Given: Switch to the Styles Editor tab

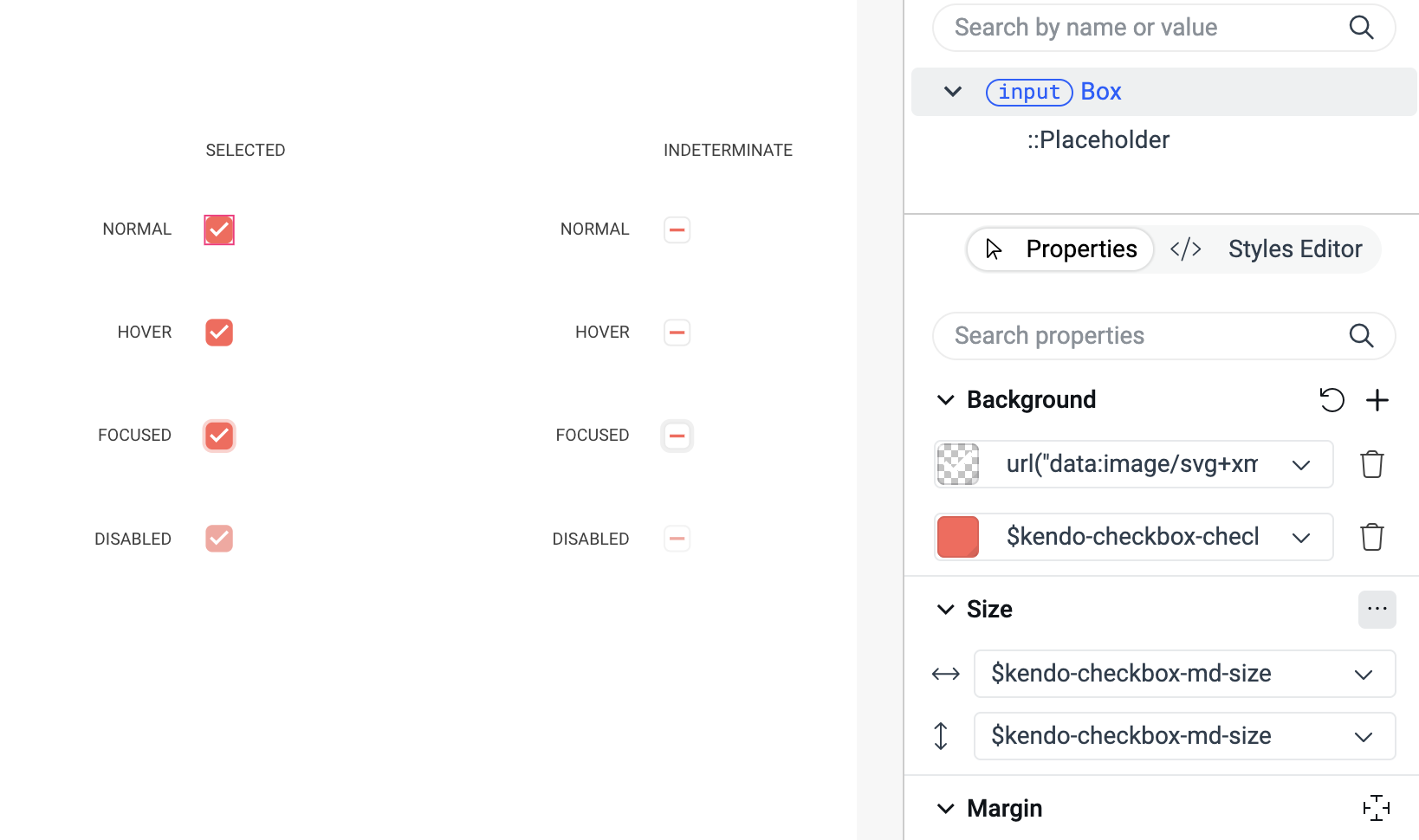Looking at the screenshot, I should 1295,249.
